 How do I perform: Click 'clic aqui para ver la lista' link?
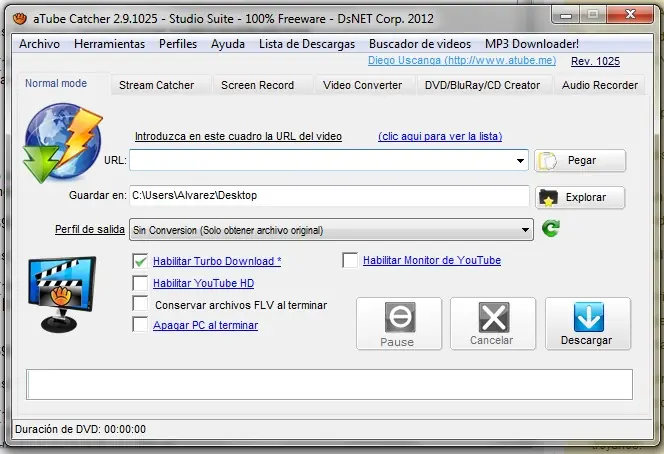[440, 136]
